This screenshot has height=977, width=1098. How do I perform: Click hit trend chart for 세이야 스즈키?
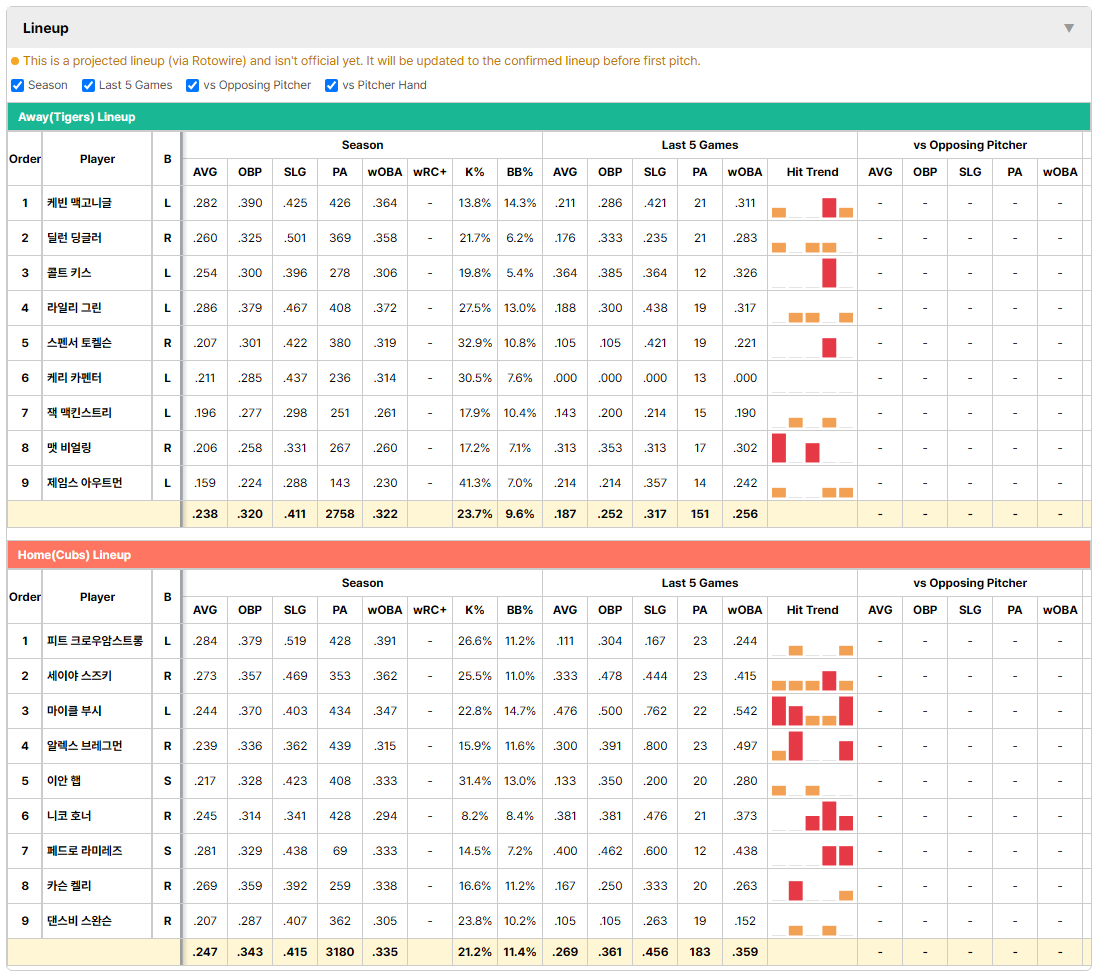point(812,676)
